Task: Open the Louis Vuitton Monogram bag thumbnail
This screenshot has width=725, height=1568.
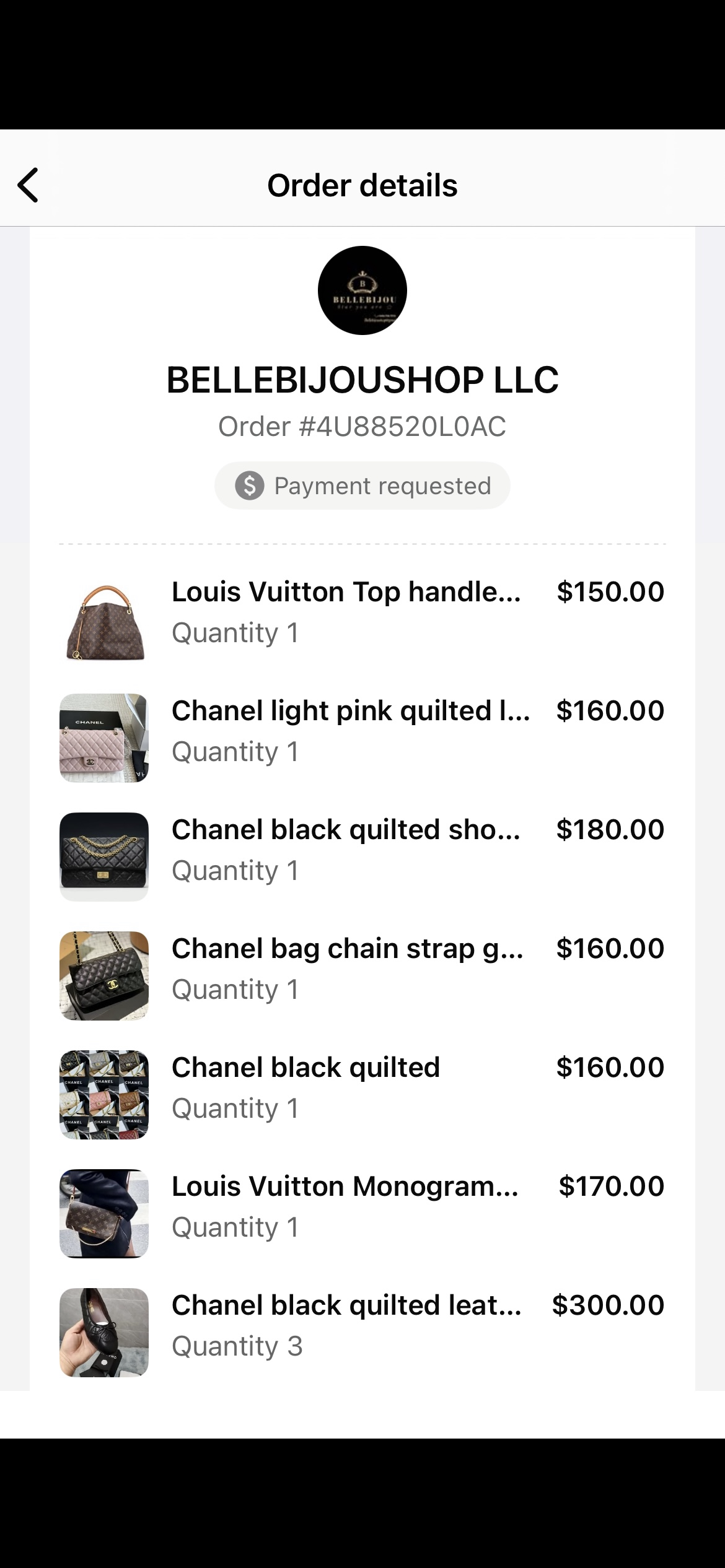Action: [x=104, y=1214]
